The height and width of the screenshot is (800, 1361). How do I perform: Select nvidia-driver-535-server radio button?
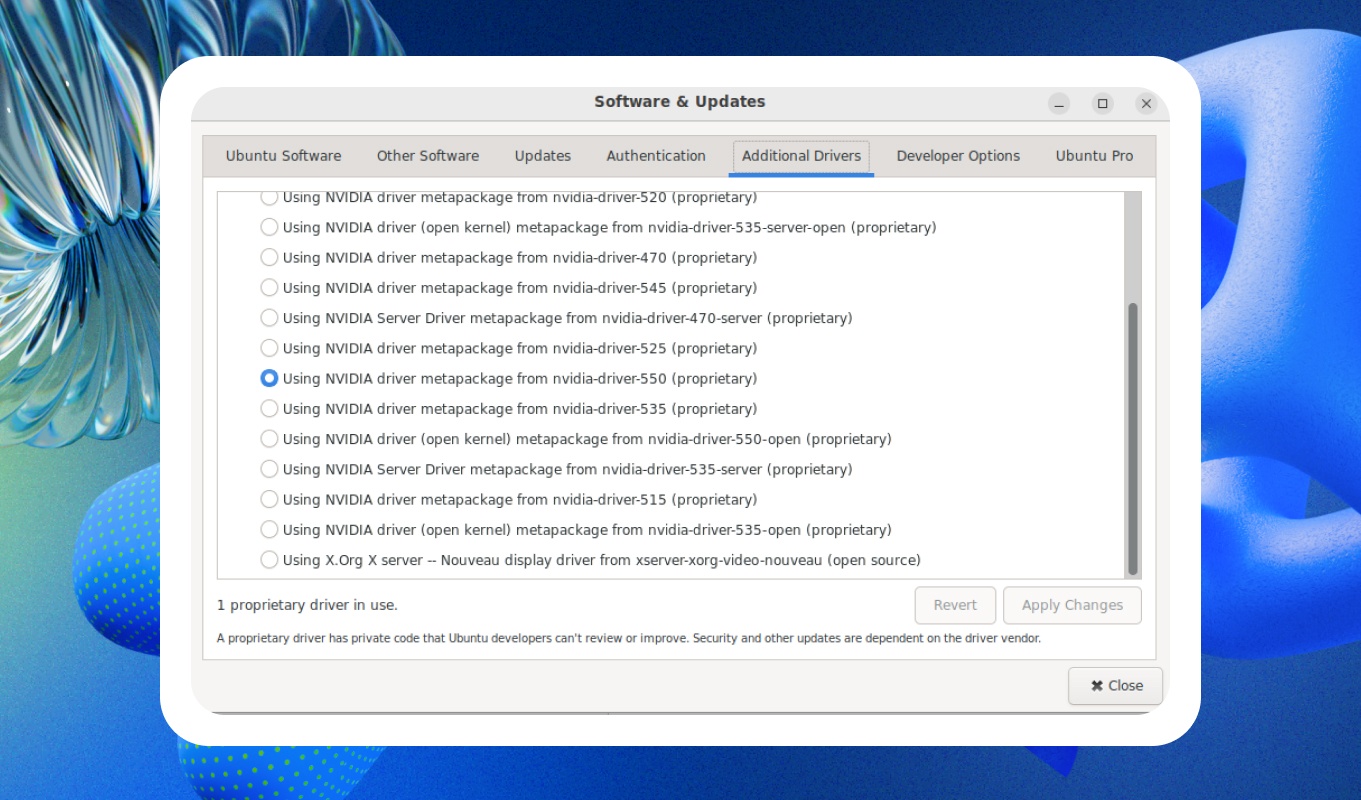pyautogui.click(x=269, y=469)
